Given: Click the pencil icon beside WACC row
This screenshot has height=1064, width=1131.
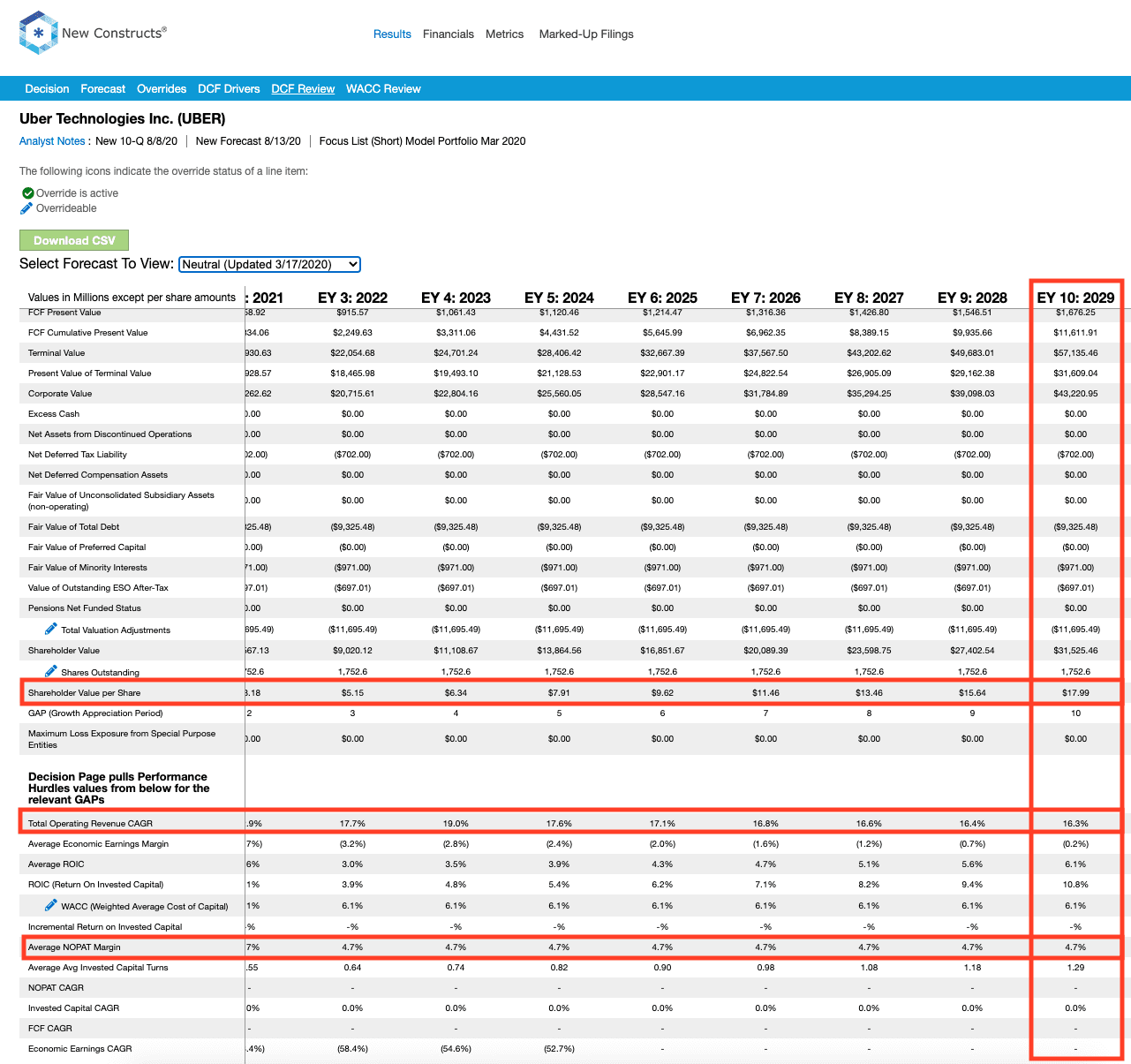Looking at the screenshot, I should [51, 905].
